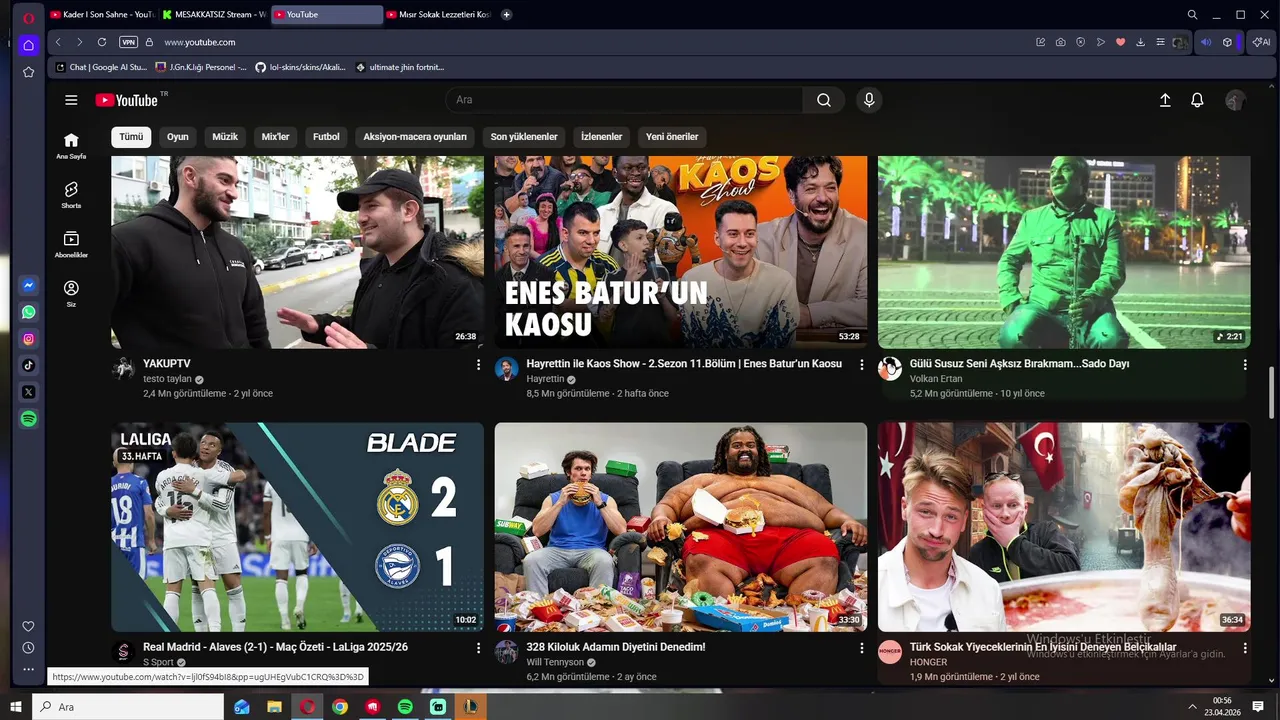Select the Aksiyon-macera oyunları chip
The width and height of the screenshot is (1280, 720).
click(x=415, y=137)
